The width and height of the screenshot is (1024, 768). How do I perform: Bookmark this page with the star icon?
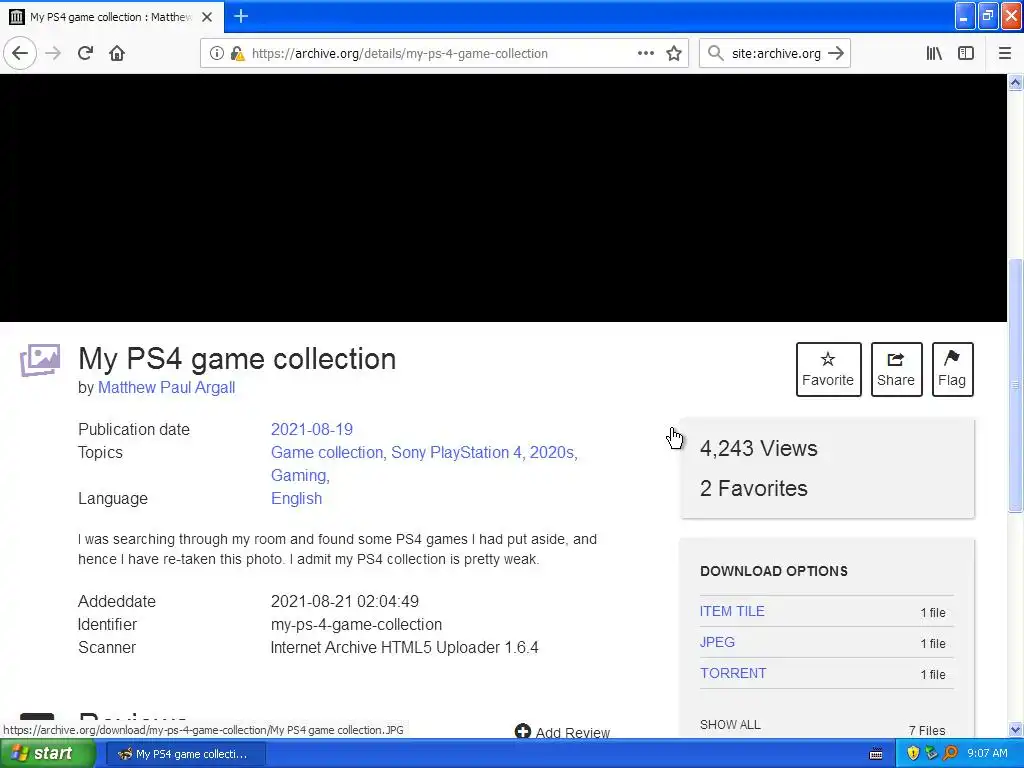(674, 53)
